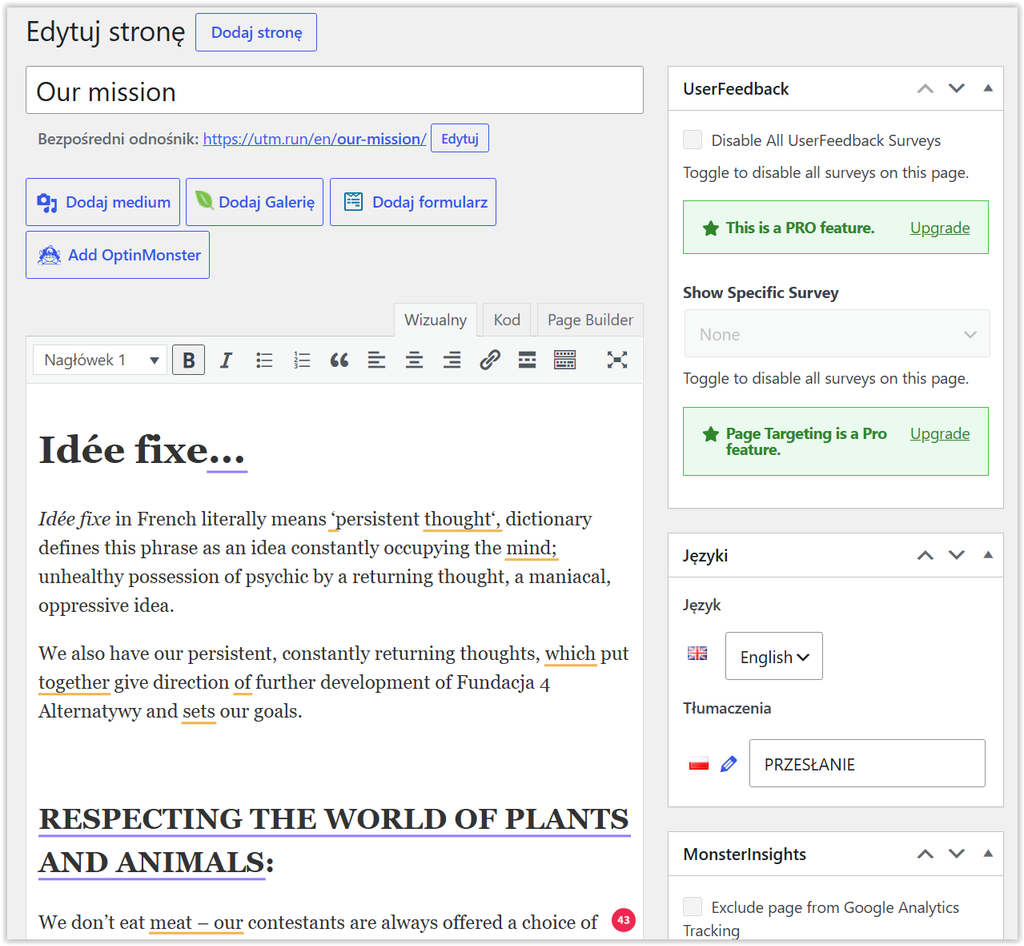Open the Page Builder tab

coord(590,320)
